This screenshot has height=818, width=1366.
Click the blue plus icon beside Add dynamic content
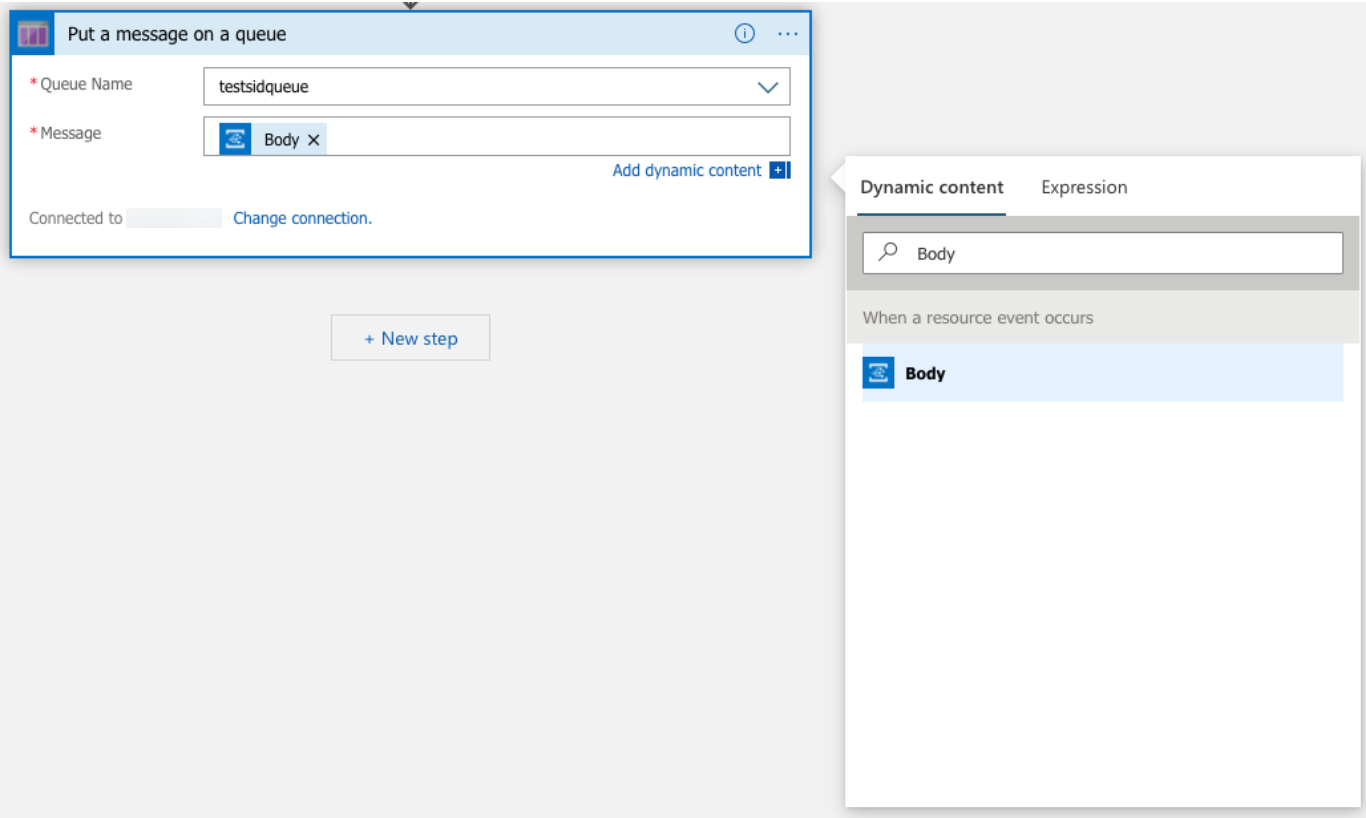(x=779, y=171)
